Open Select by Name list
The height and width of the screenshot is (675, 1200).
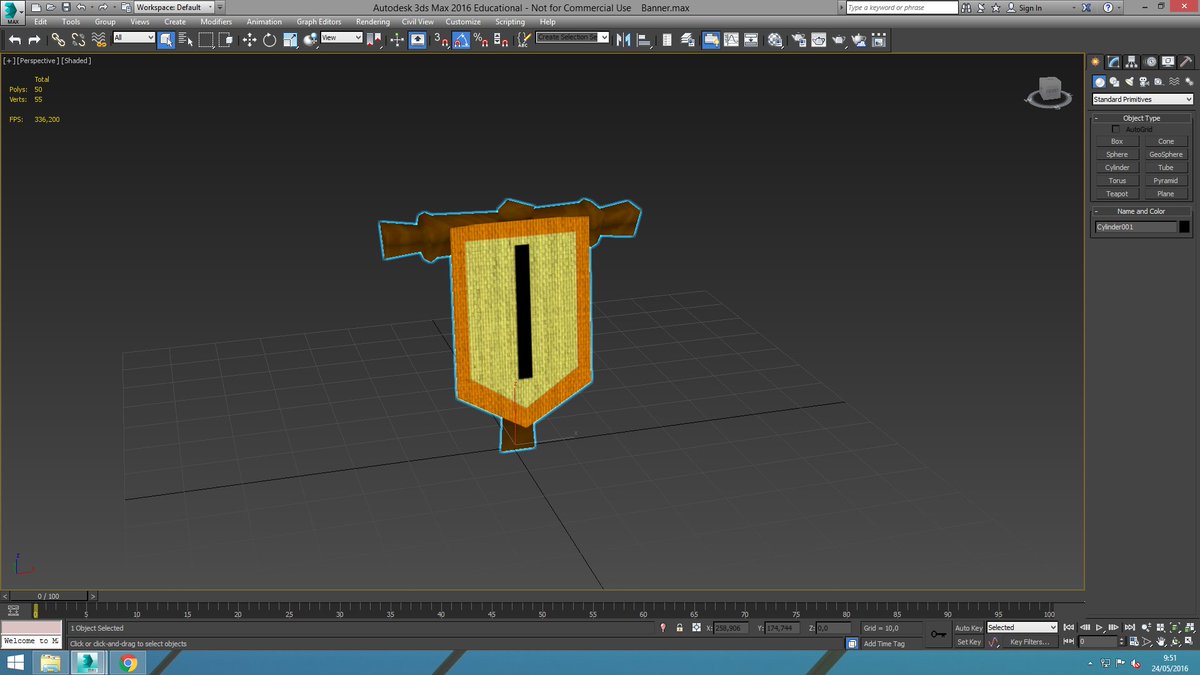[x=185, y=40]
